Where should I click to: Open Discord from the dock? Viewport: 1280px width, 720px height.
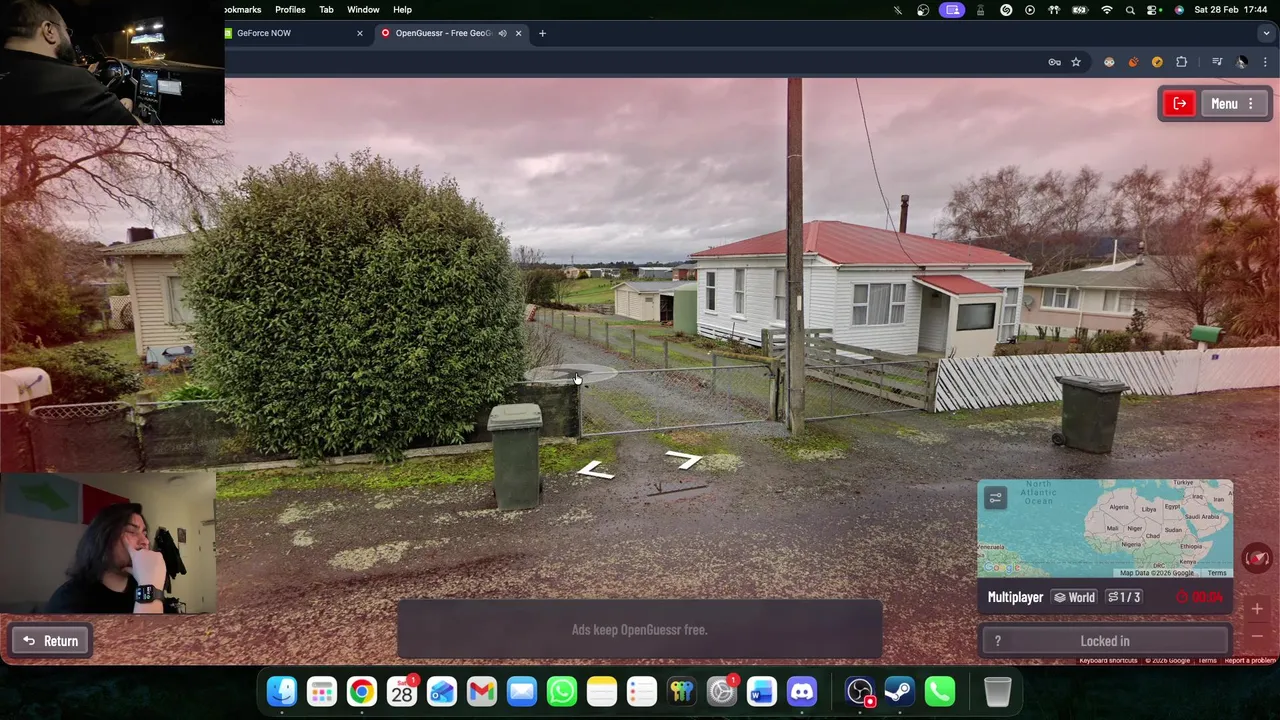802,691
